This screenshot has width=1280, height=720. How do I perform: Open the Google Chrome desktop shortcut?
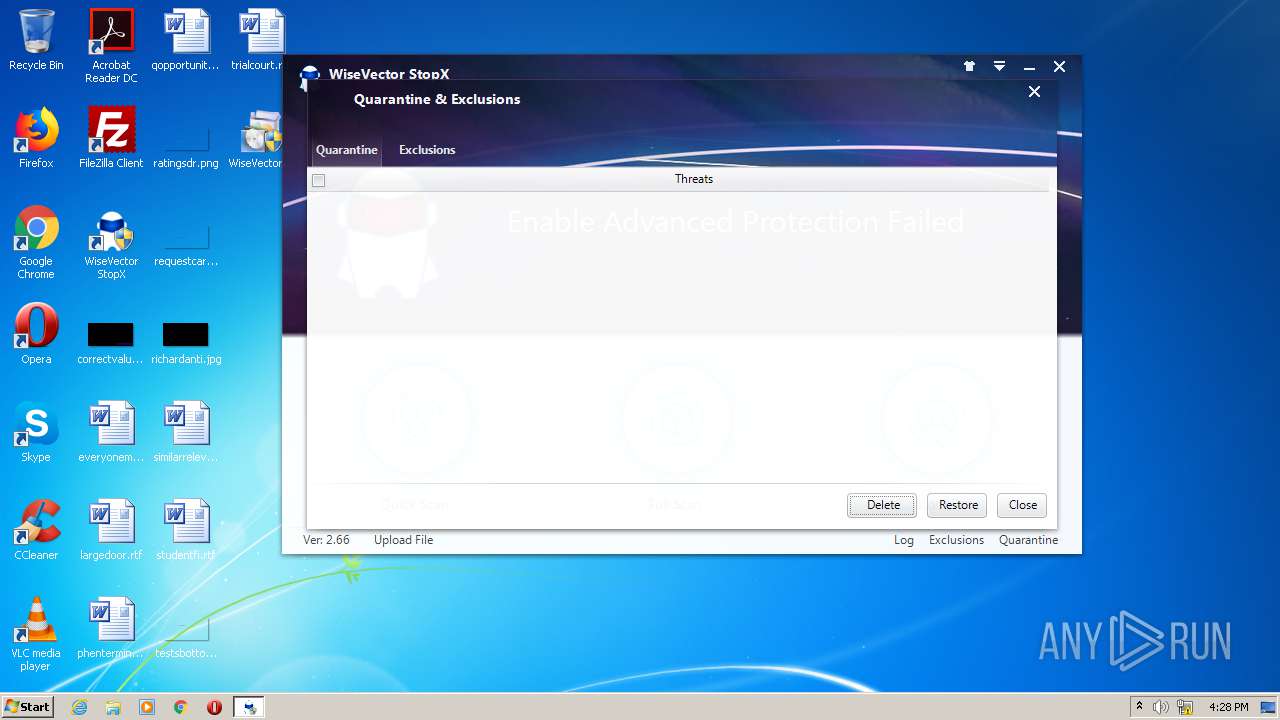pyautogui.click(x=36, y=242)
